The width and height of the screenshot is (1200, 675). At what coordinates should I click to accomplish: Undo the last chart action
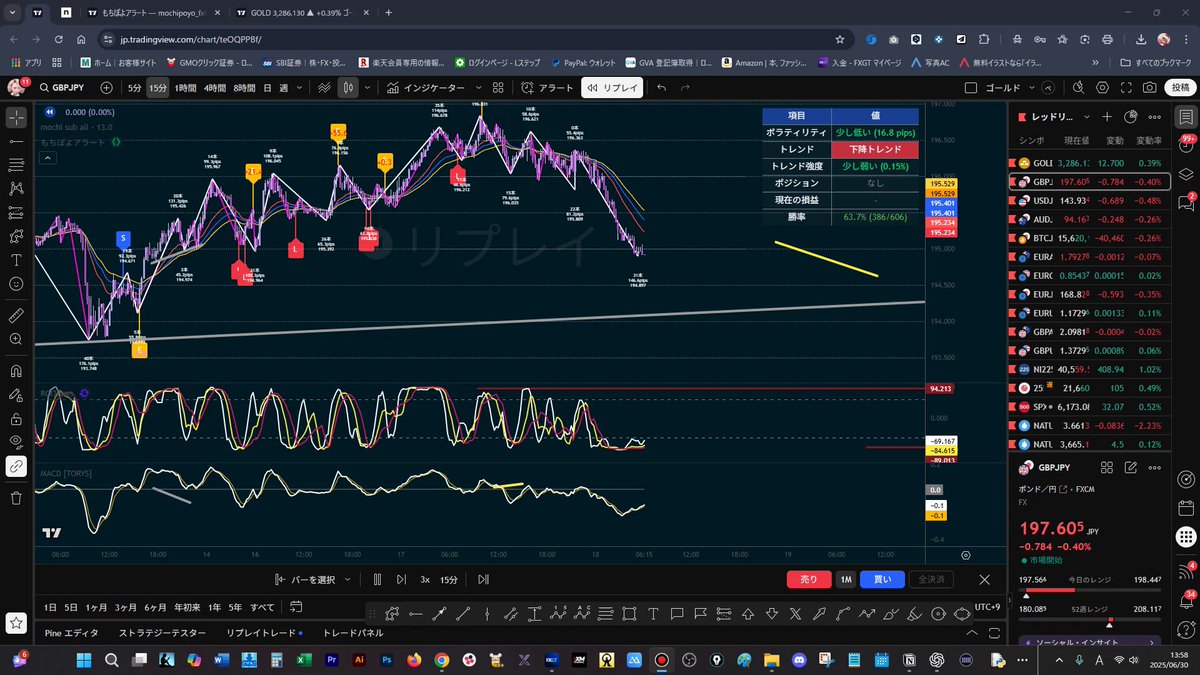(661, 88)
